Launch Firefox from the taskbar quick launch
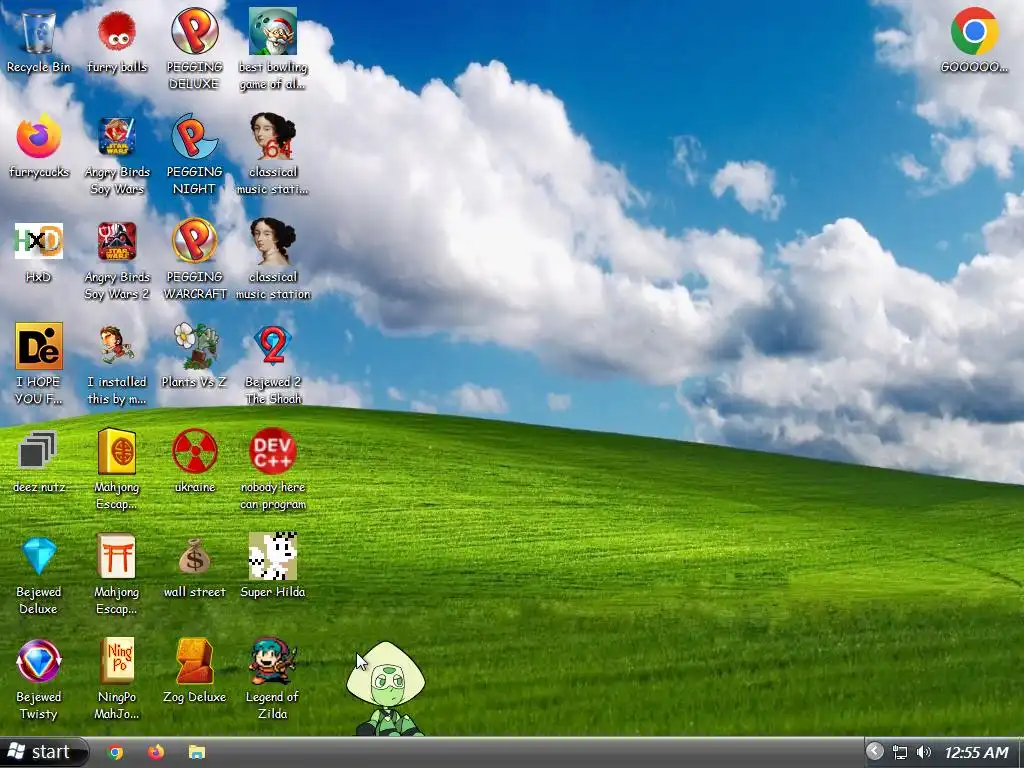 (x=156, y=752)
